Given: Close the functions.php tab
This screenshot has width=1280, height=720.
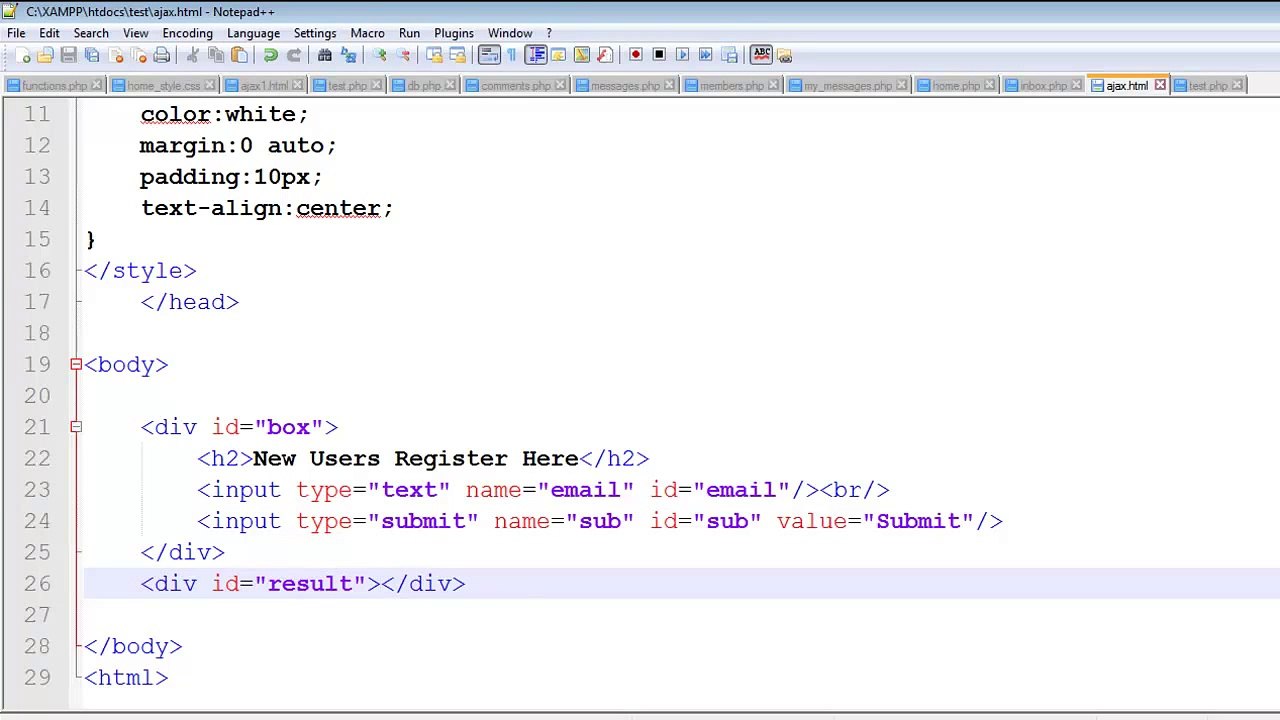Looking at the screenshot, I should [96, 86].
